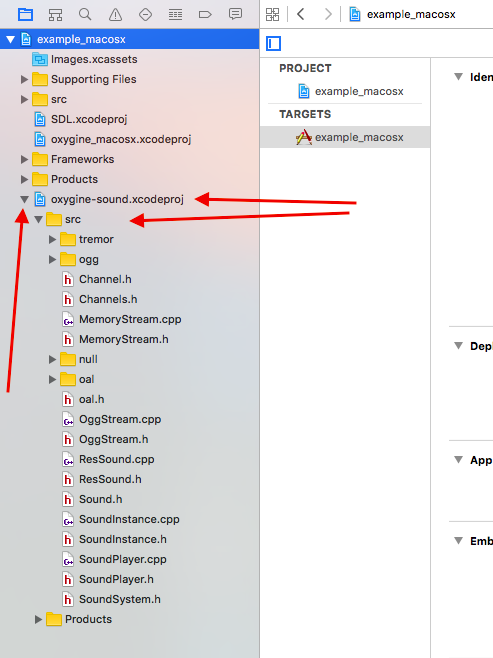The image size is (493, 658).
Task: Select the Supporting Files folder row
Action: point(129,79)
